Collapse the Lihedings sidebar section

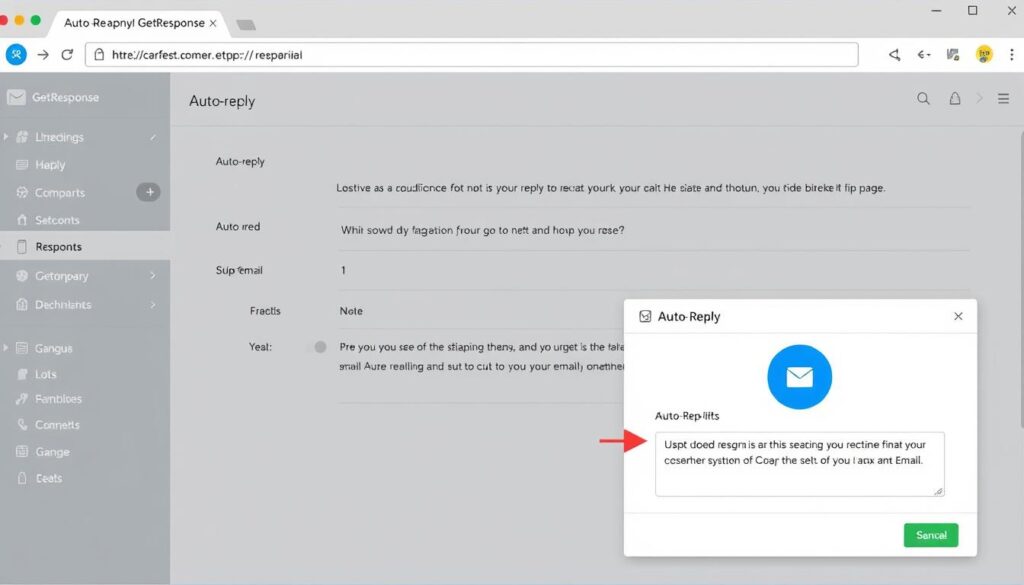(x=153, y=137)
